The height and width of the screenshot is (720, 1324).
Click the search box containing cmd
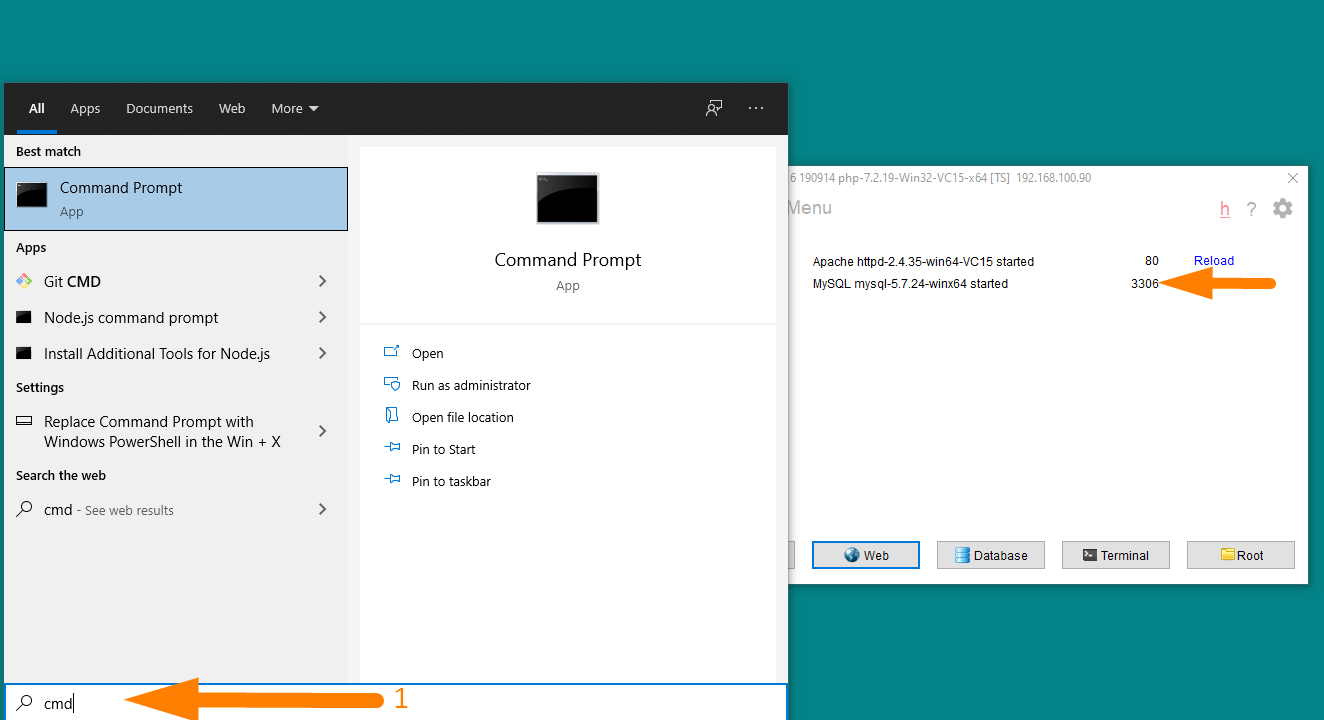click(396, 702)
